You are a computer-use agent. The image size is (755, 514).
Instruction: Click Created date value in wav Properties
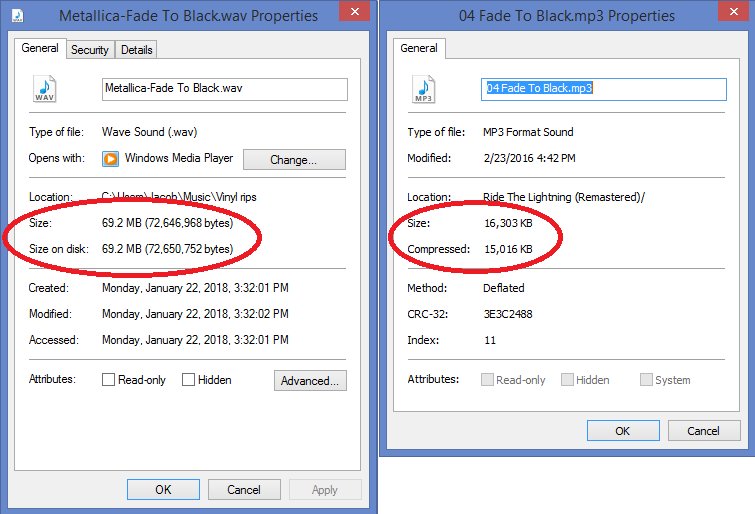coord(195,288)
